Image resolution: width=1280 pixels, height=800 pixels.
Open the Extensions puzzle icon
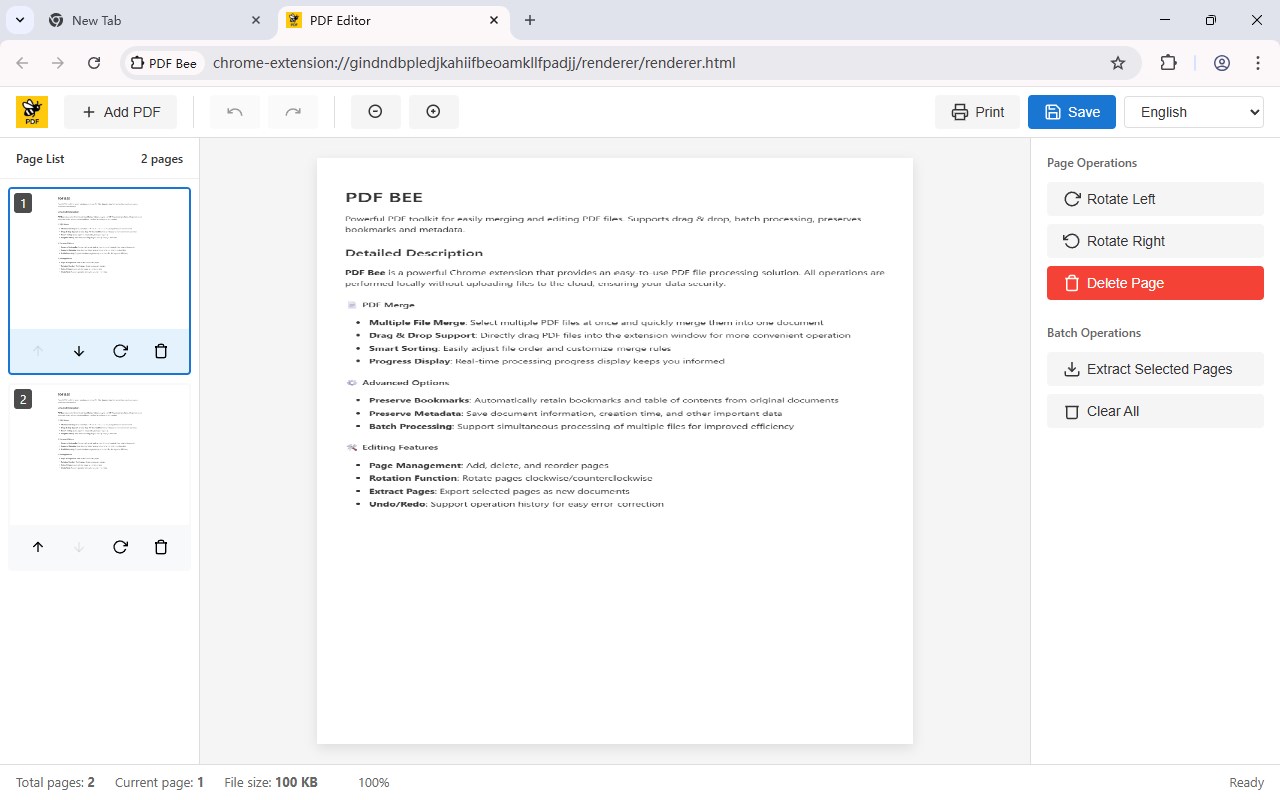(1168, 63)
